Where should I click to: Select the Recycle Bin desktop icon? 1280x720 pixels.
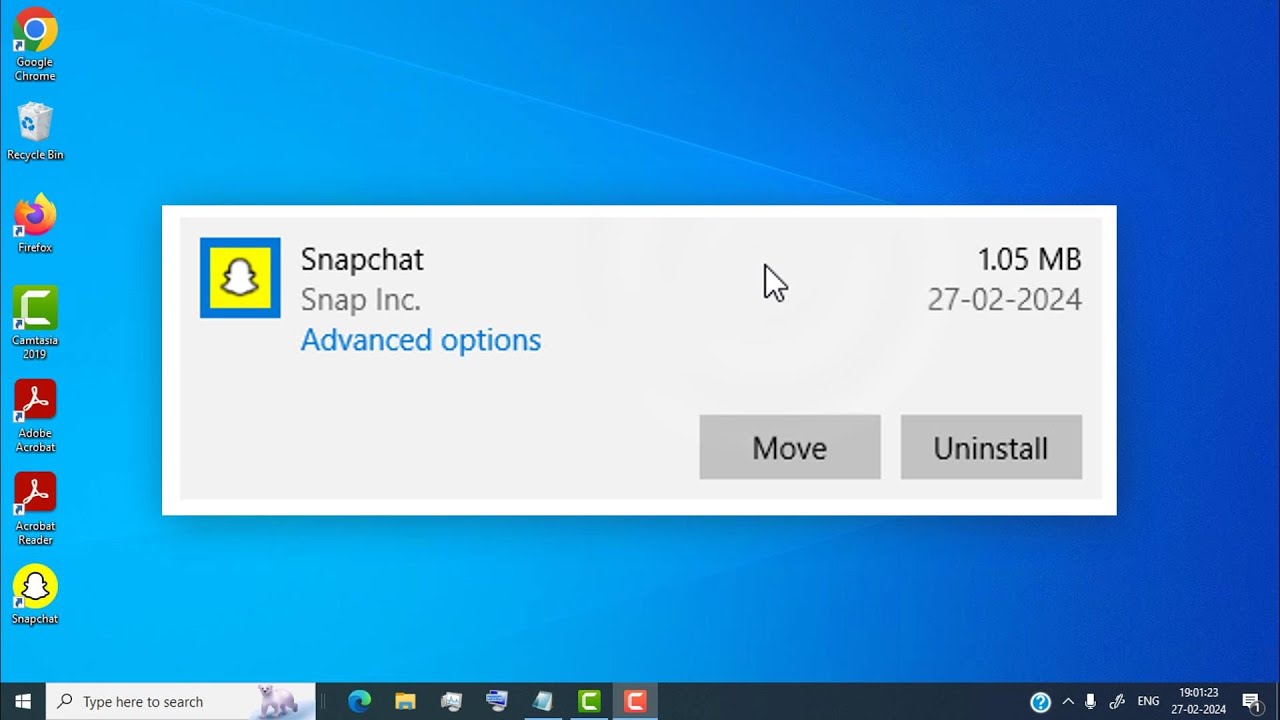click(x=35, y=131)
